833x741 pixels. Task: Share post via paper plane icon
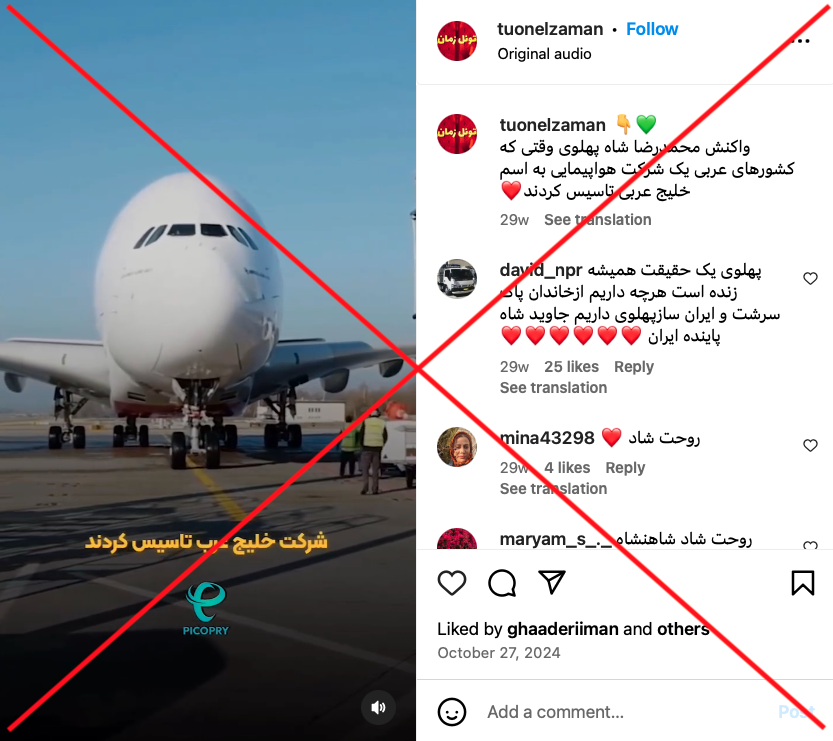coord(552,582)
